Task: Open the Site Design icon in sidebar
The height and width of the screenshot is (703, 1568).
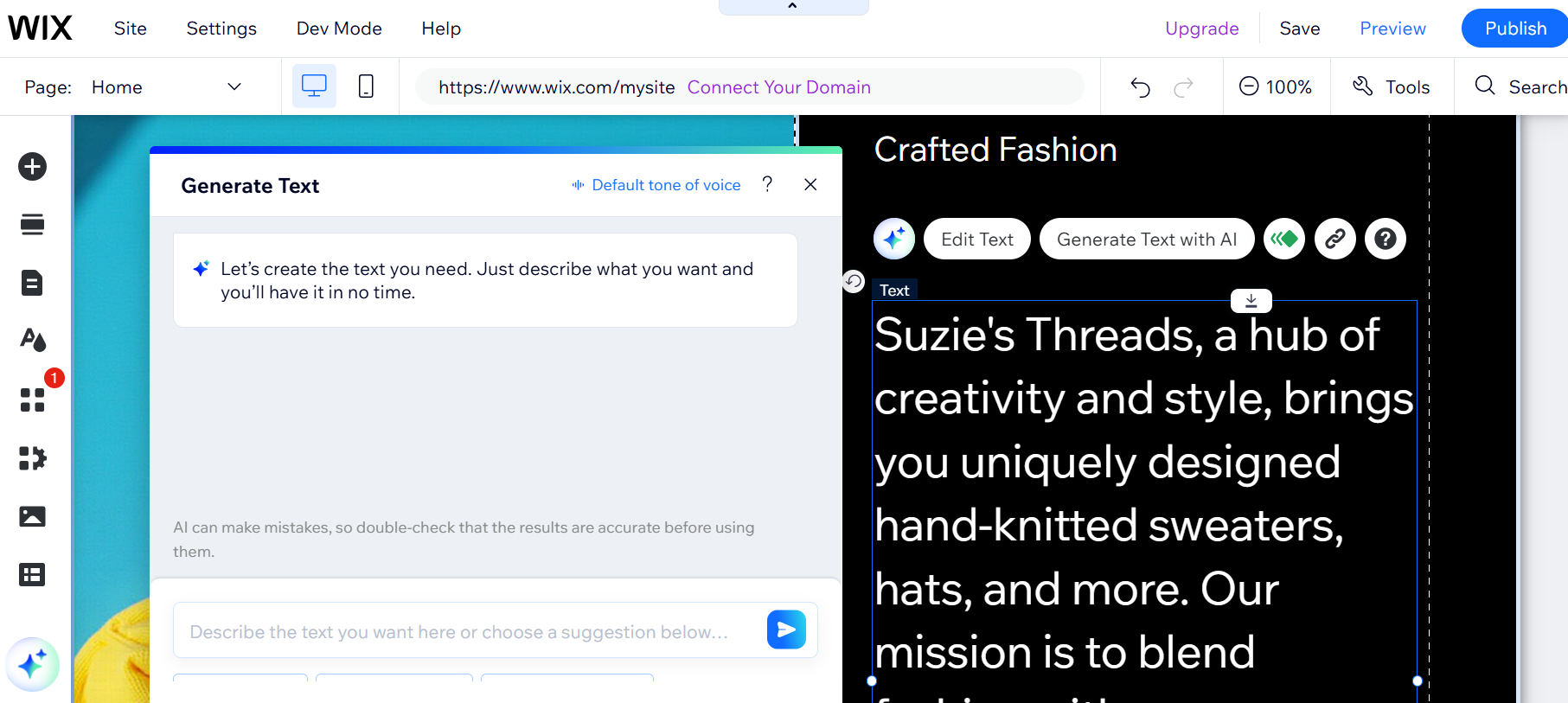Action: [32, 340]
